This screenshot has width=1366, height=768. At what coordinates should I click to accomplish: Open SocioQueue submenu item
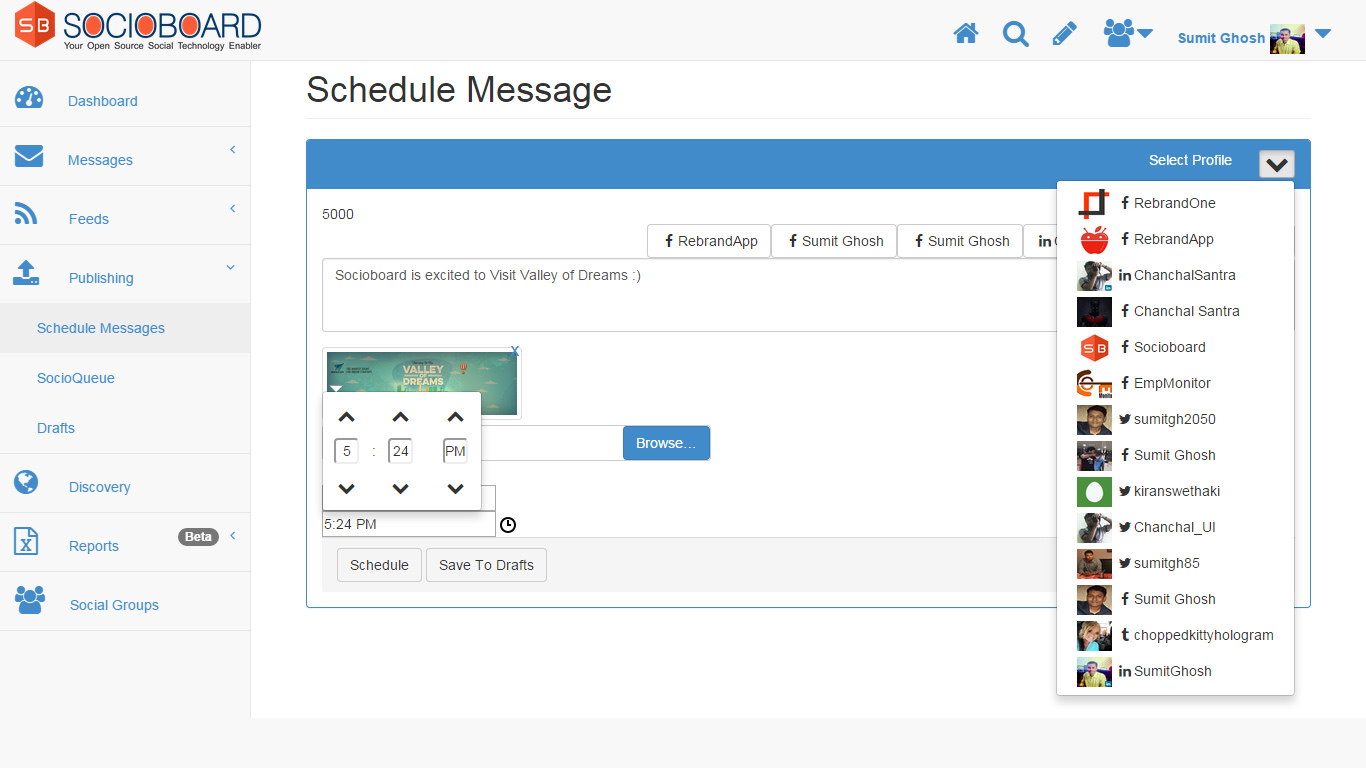point(76,378)
